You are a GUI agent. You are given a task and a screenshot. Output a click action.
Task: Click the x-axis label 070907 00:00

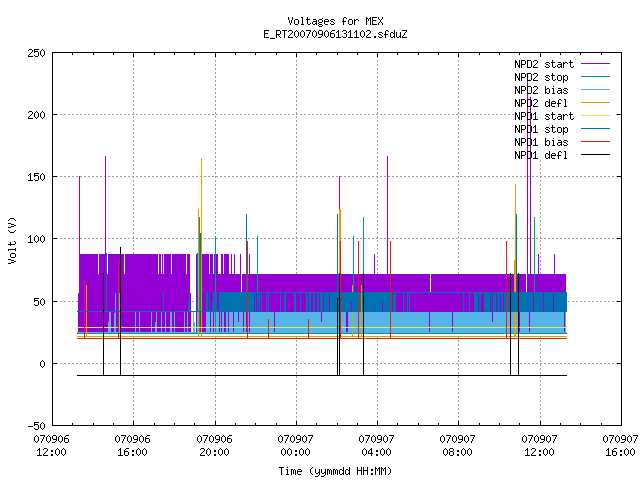pos(296,446)
